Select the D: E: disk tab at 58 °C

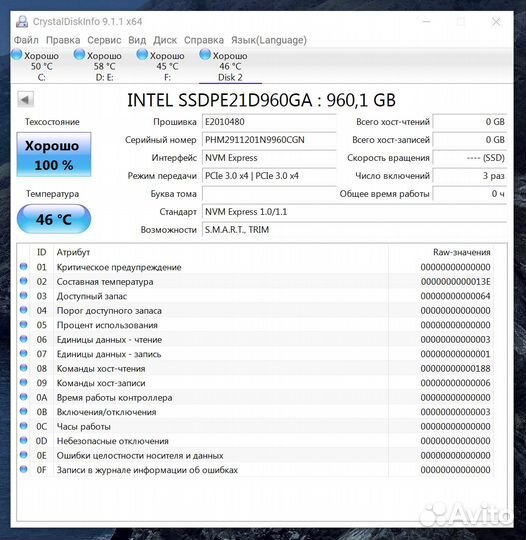104,66
